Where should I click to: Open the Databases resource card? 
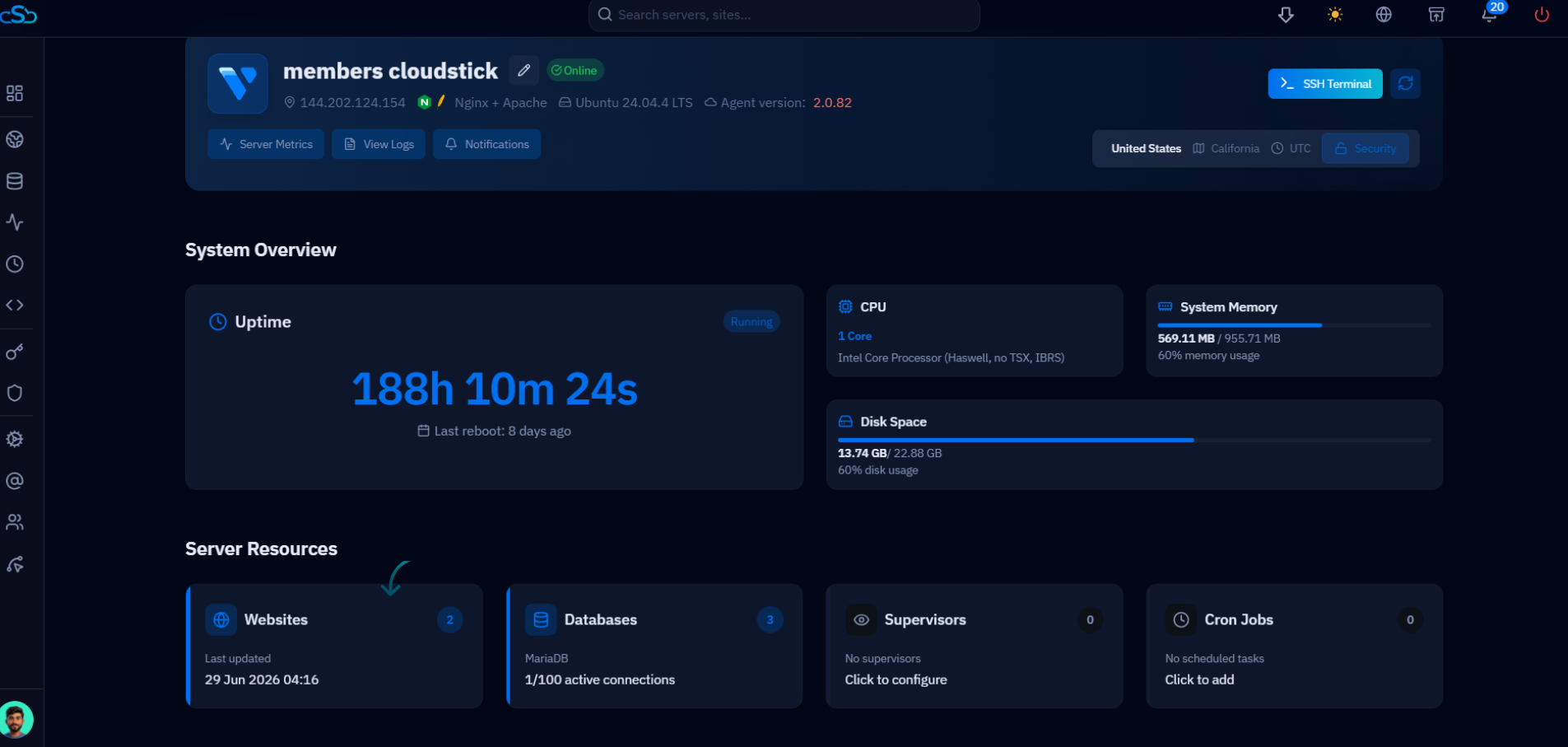[x=654, y=646]
